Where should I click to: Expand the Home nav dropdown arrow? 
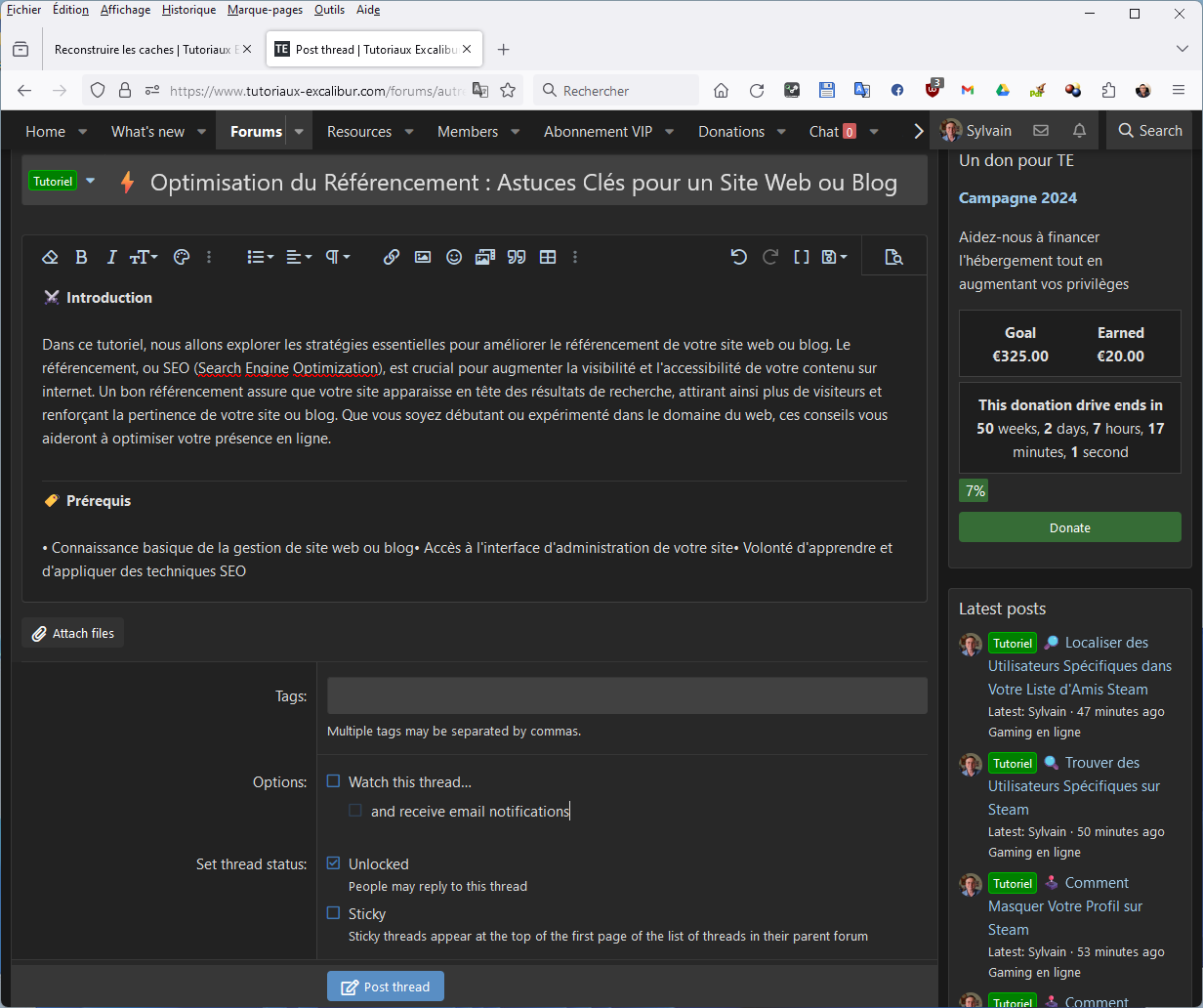(82, 131)
